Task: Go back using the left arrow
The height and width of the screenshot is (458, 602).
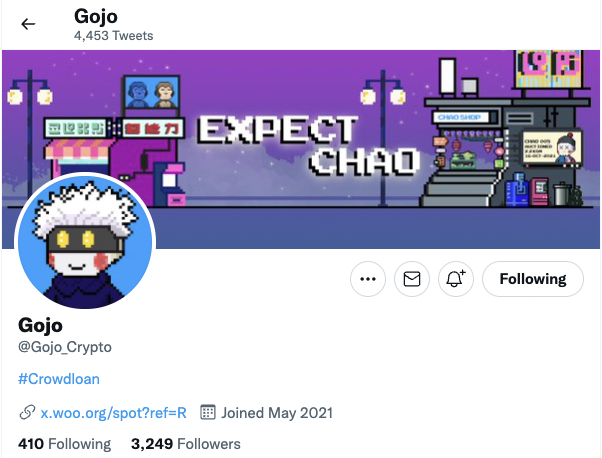Action: 28,24
